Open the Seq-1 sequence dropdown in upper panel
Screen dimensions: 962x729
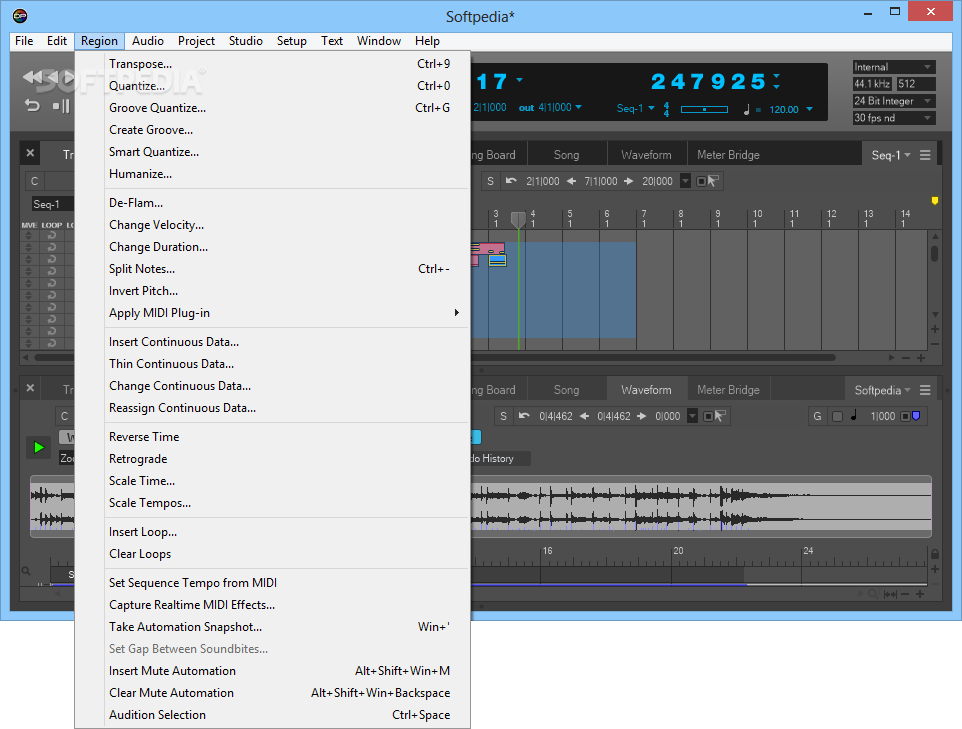click(x=891, y=155)
